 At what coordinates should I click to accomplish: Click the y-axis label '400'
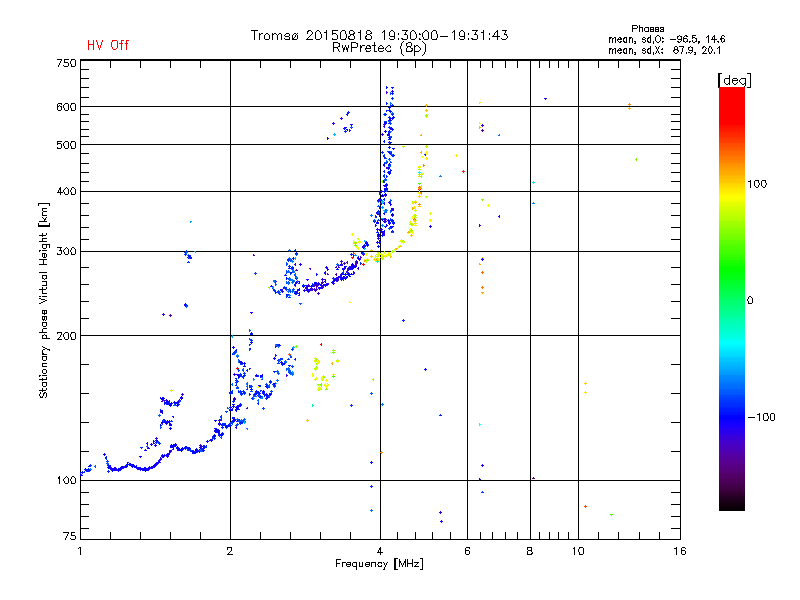pos(66,191)
